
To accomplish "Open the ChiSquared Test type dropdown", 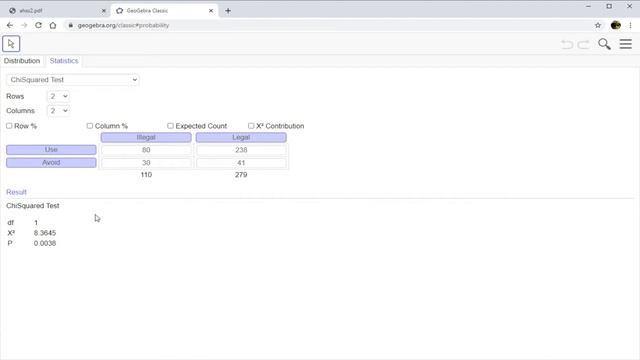I will pyautogui.click(x=73, y=80).
